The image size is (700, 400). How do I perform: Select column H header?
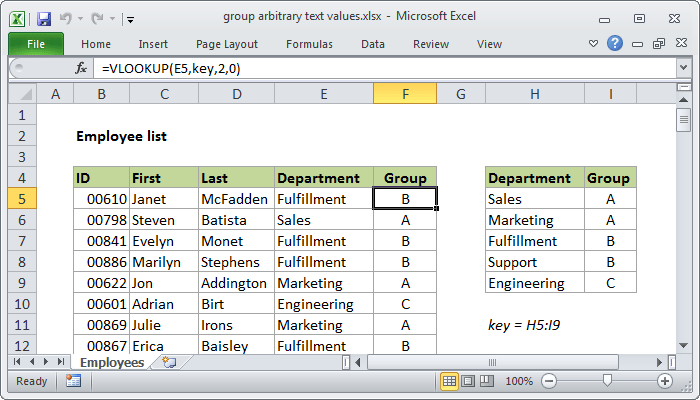(x=534, y=94)
